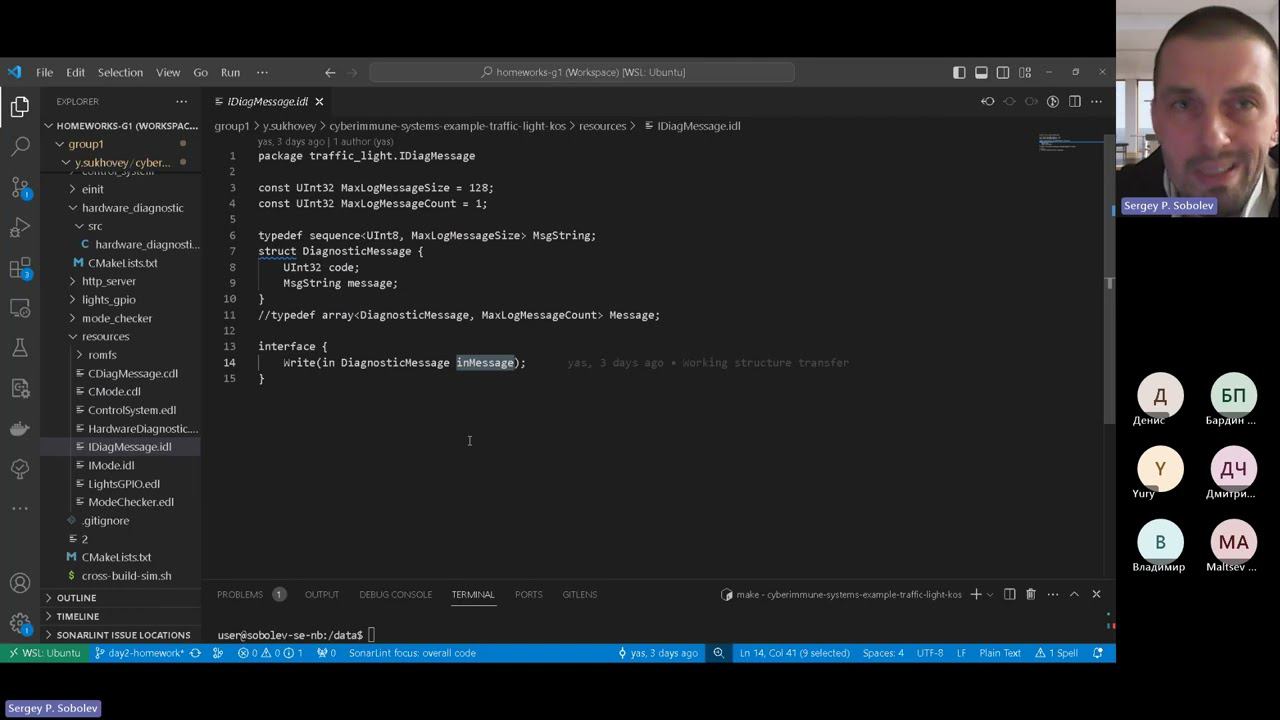Switch to the OUTPUT panel tab

(x=322, y=594)
